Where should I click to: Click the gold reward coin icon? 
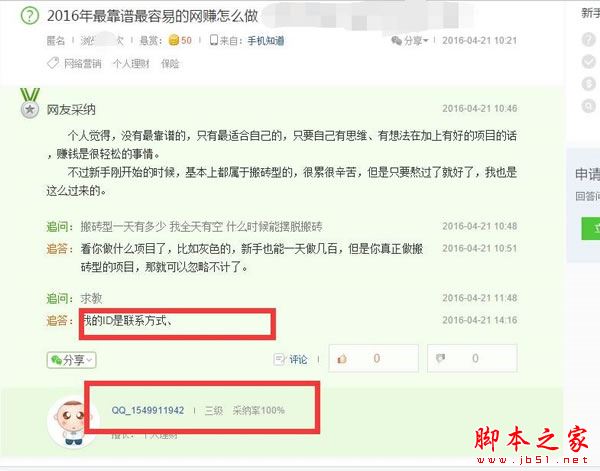(x=174, y=40)
